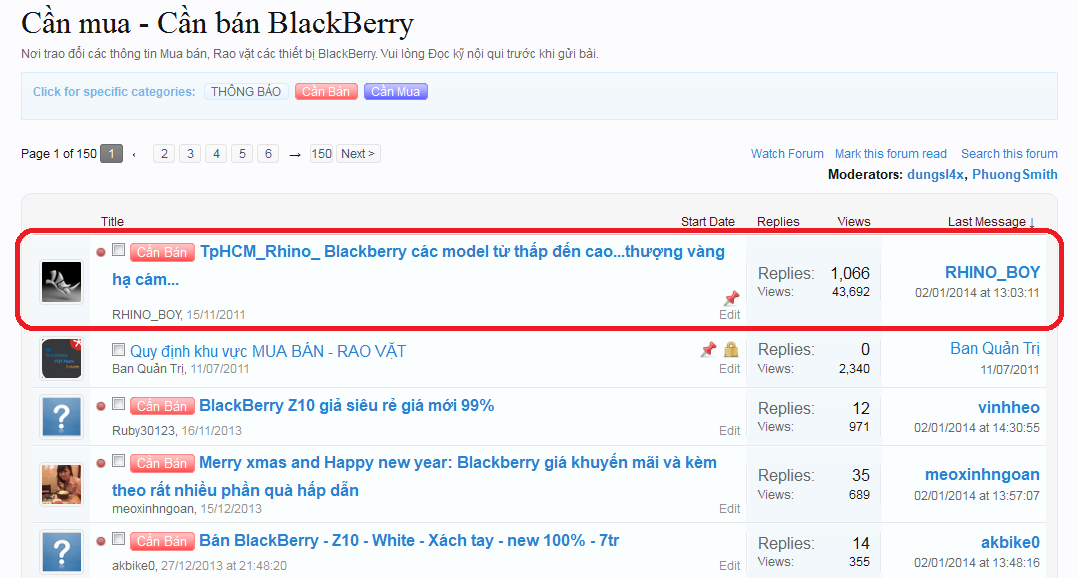Filter by Cần Mua category
Viewport: 1077px width, 578px height.
pos(396,91)
